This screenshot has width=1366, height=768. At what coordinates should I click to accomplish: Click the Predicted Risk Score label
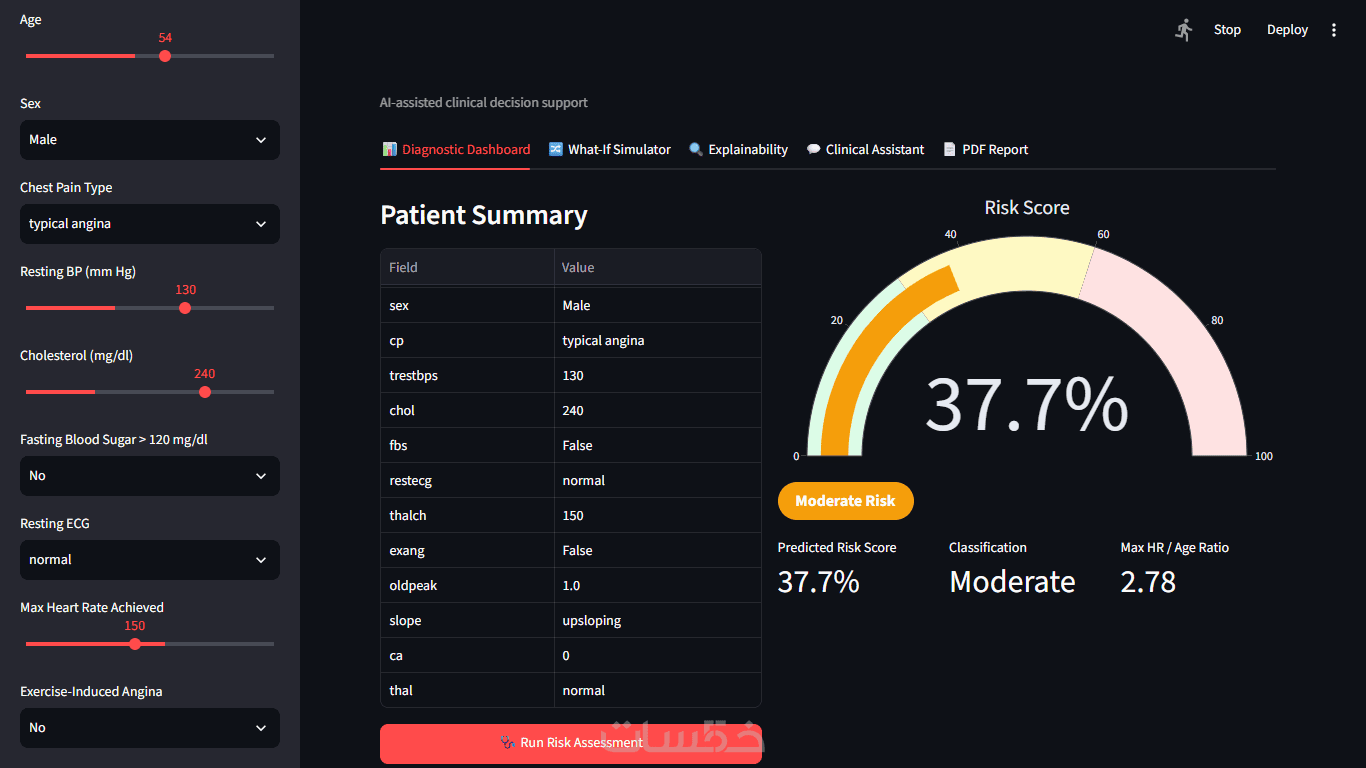click(x=837, y=548)
